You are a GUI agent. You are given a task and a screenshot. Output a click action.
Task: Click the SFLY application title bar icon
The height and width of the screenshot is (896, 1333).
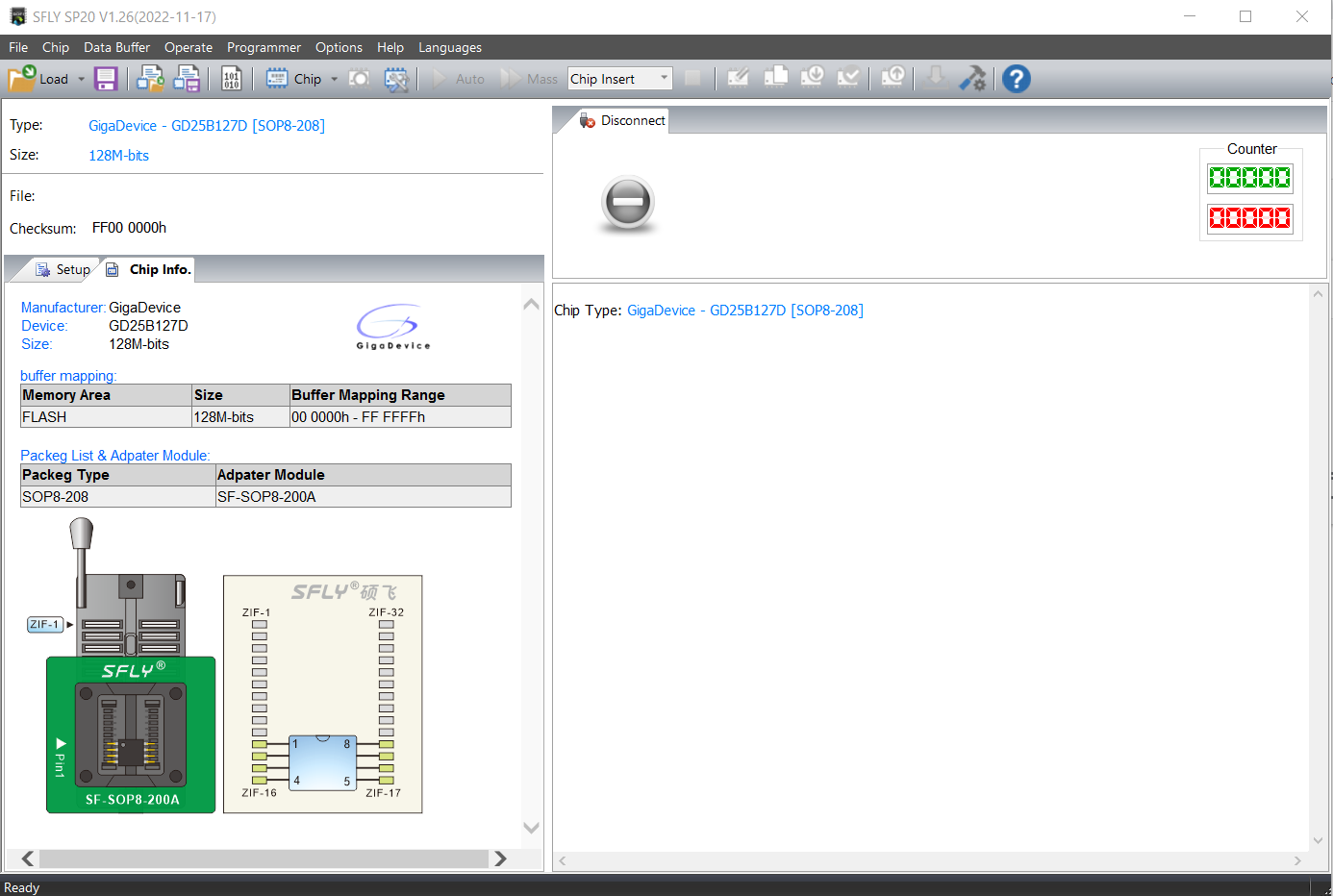point(17,16)
